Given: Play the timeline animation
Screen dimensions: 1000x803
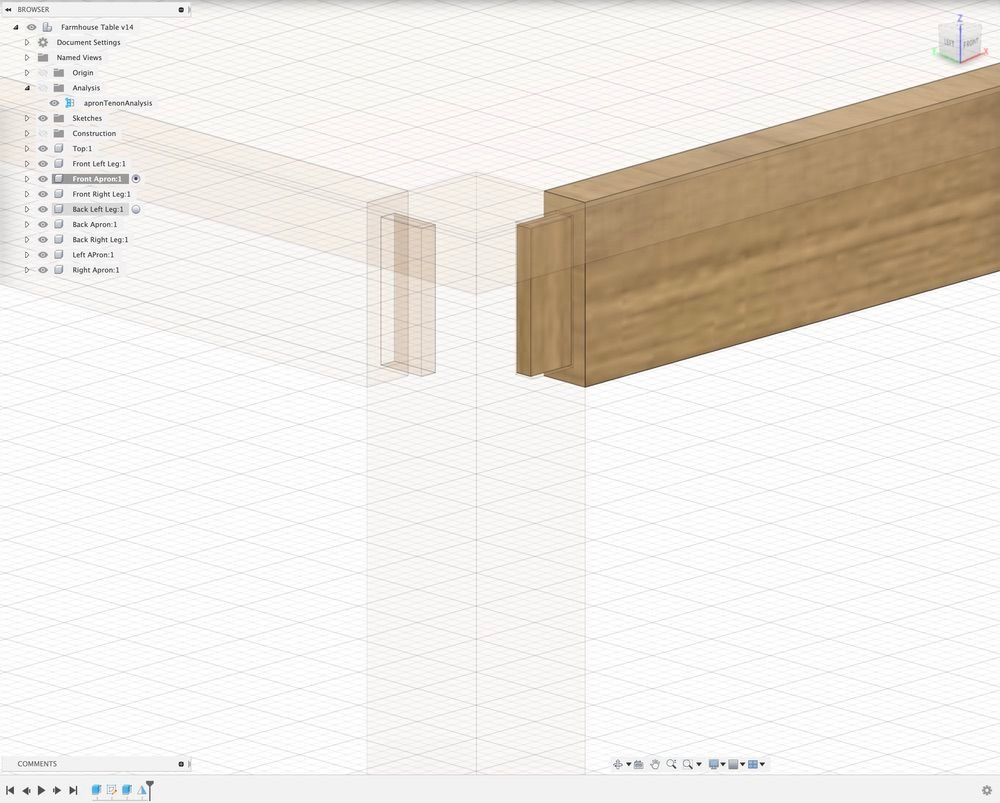Looking at the screenshot, I should [x=41, y=790].
